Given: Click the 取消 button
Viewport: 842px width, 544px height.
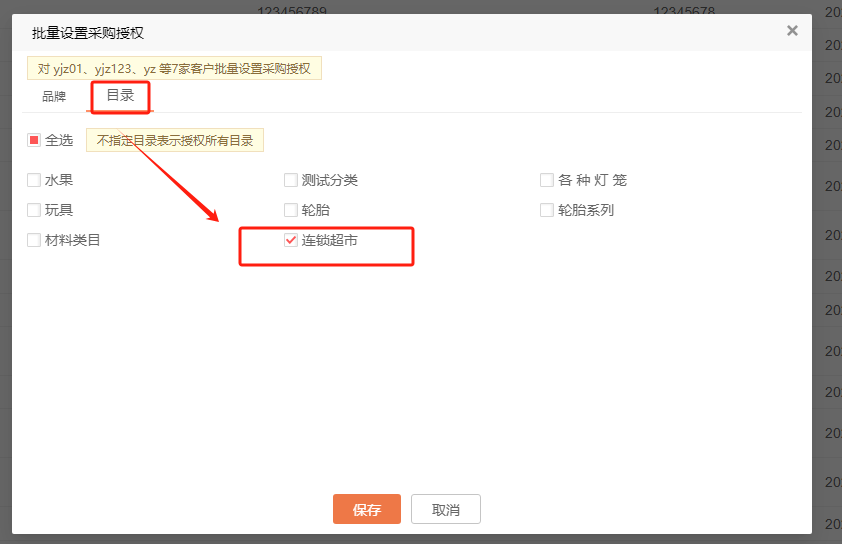Looking at the screenshot, I should (446, 509).
